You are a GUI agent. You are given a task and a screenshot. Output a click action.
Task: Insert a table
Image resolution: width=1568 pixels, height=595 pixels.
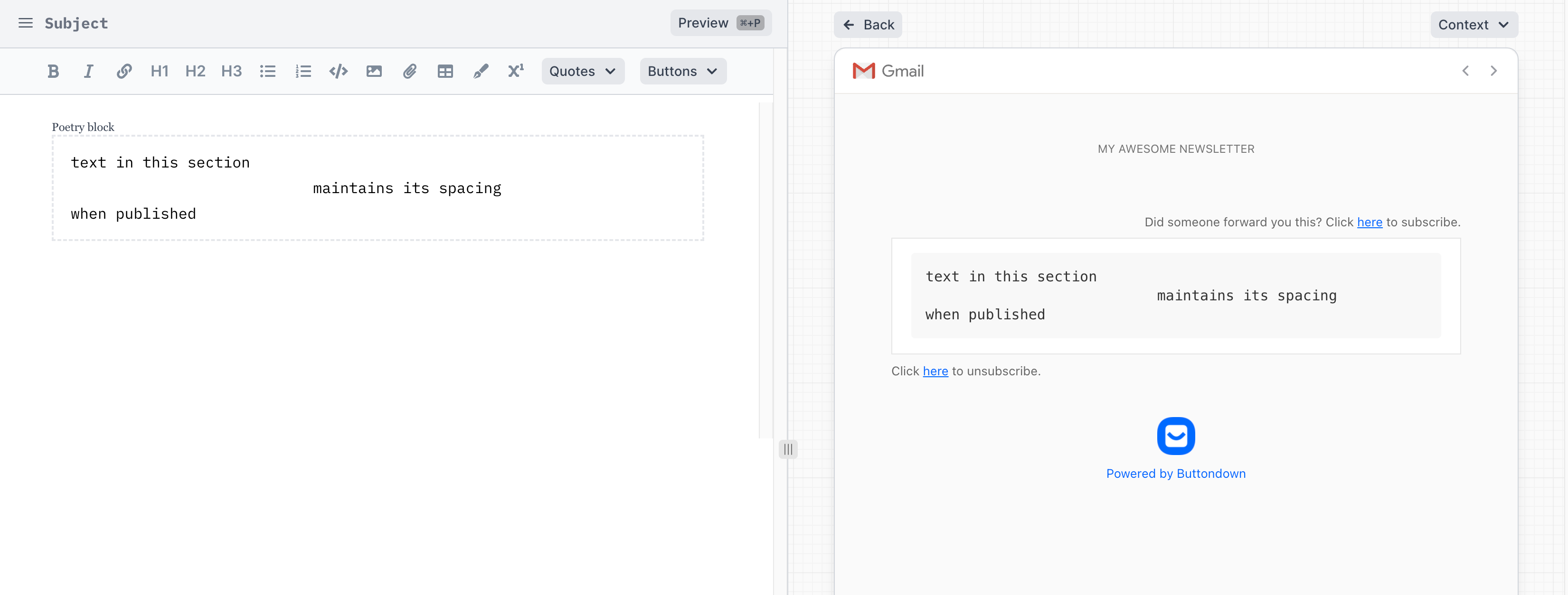pyautogui.click(x=445, y=71)
